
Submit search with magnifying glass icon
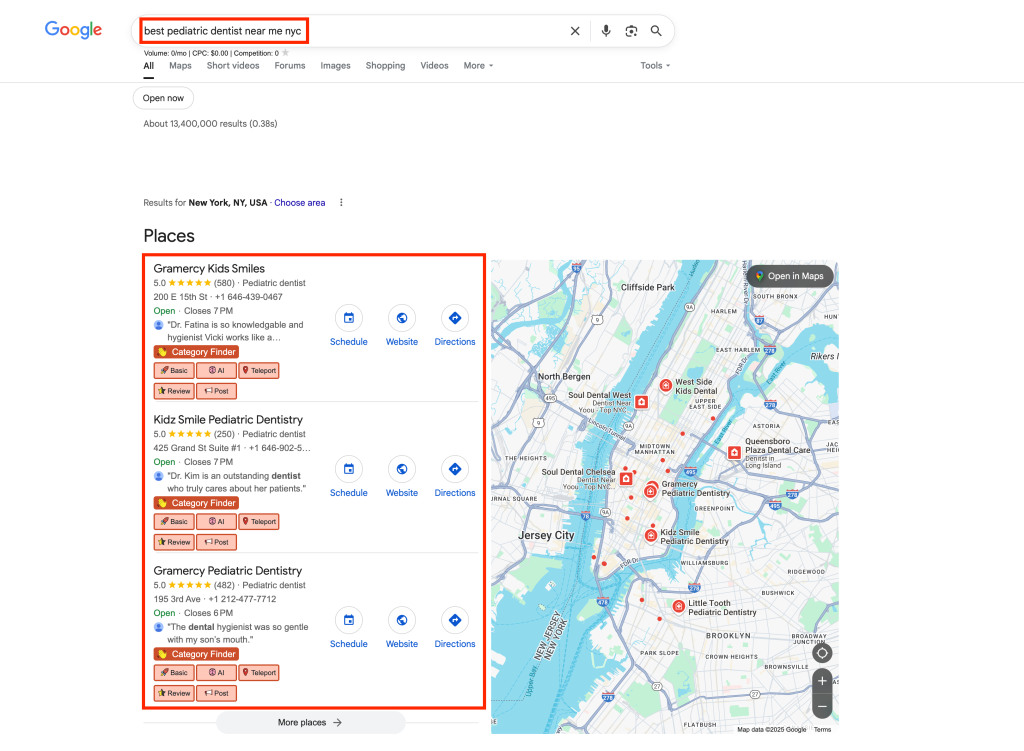(x=656, y=31)
